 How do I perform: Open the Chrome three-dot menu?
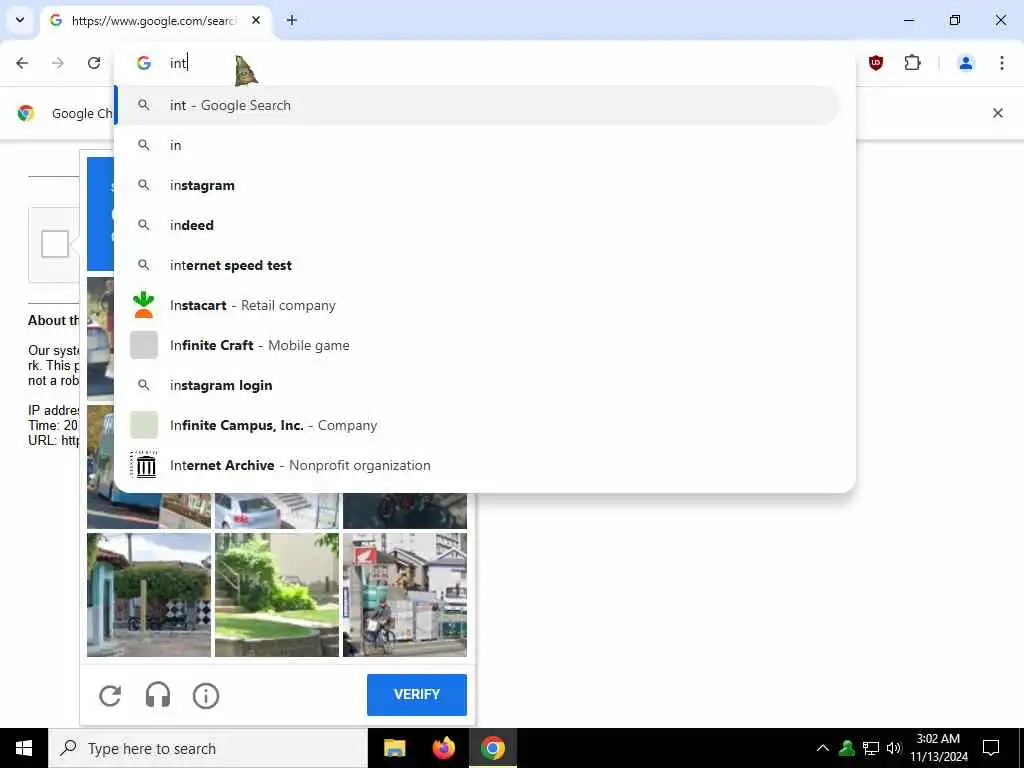1002,63
